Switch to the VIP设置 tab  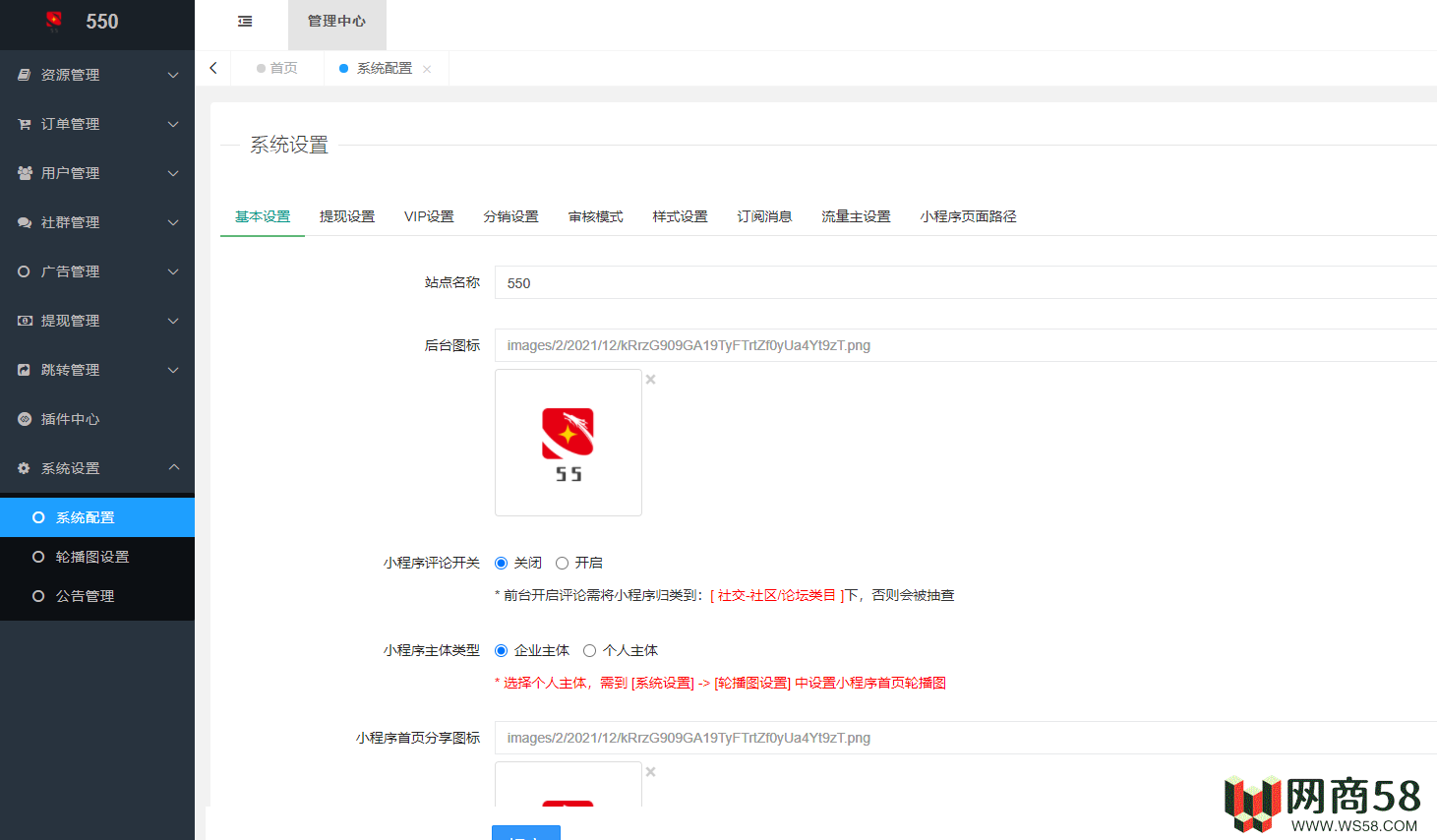429,216
